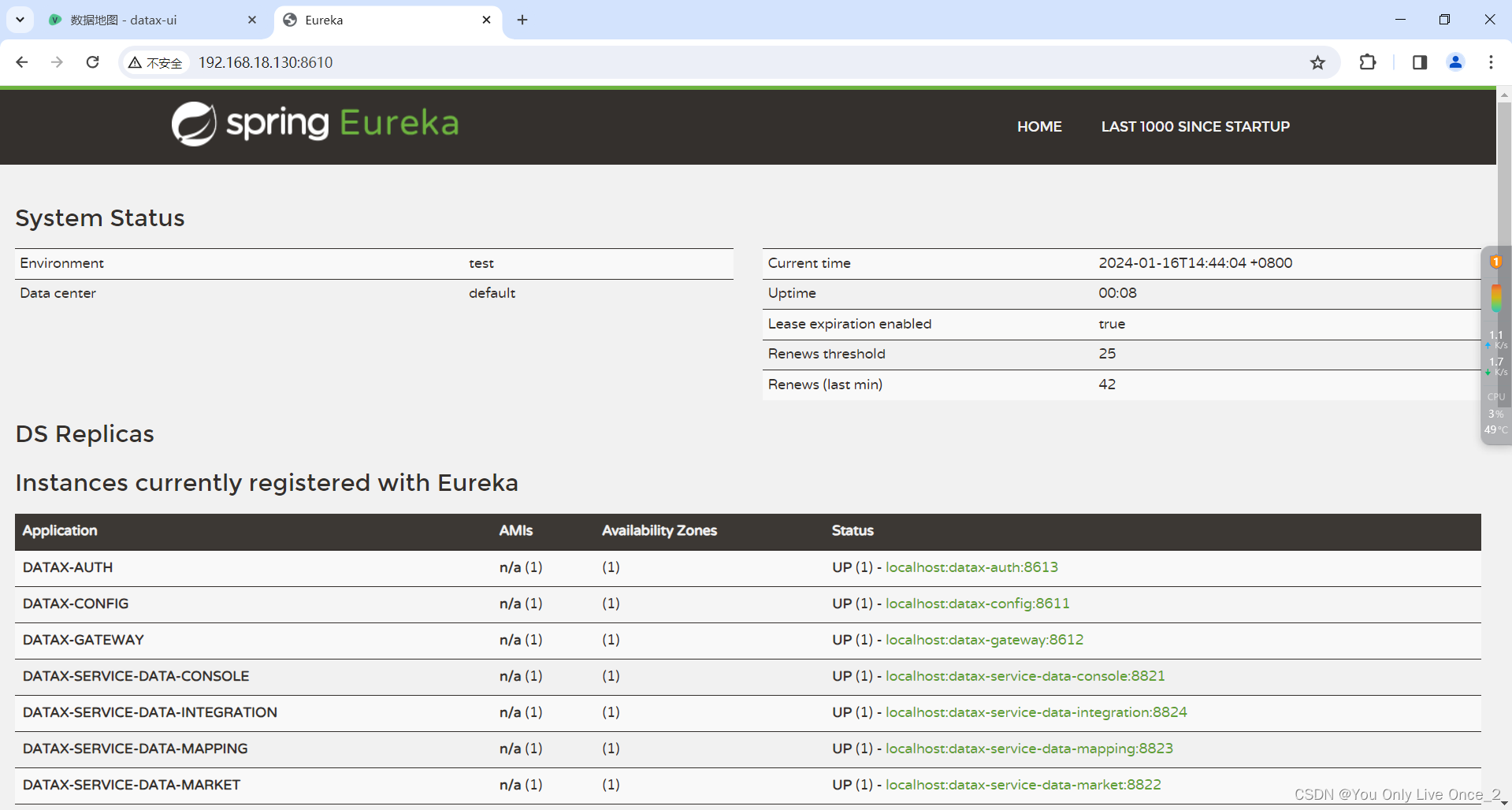1512x810 pixels.
Task: Click the browser forward arrow
Action: point(57,62)
